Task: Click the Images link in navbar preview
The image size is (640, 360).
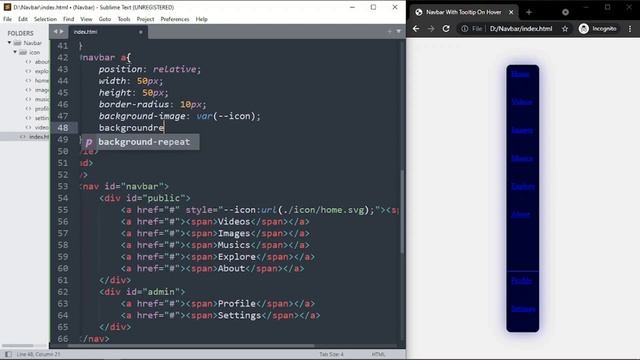Action: tap(522, 130)
